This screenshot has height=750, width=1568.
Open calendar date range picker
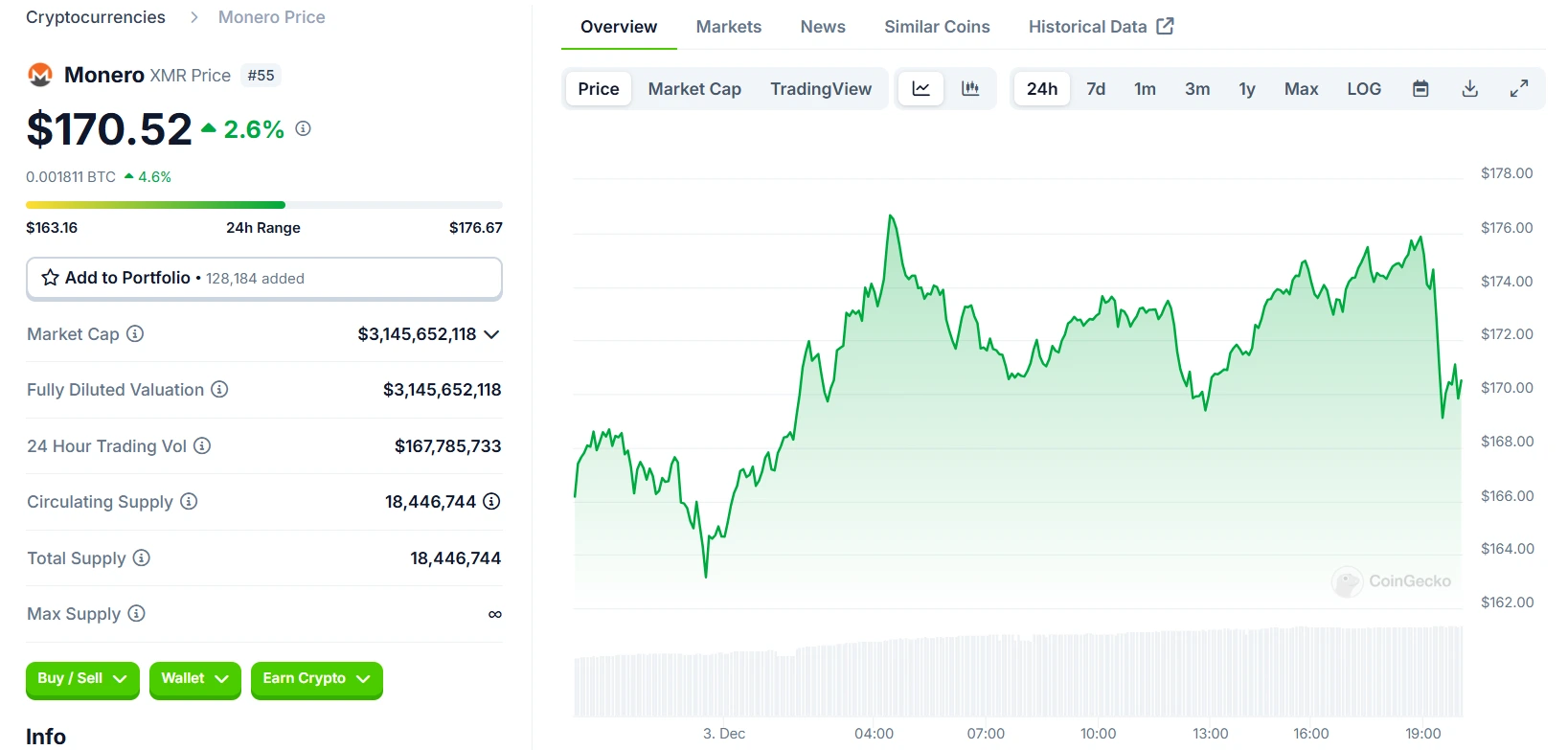(x=1420, y=89)
